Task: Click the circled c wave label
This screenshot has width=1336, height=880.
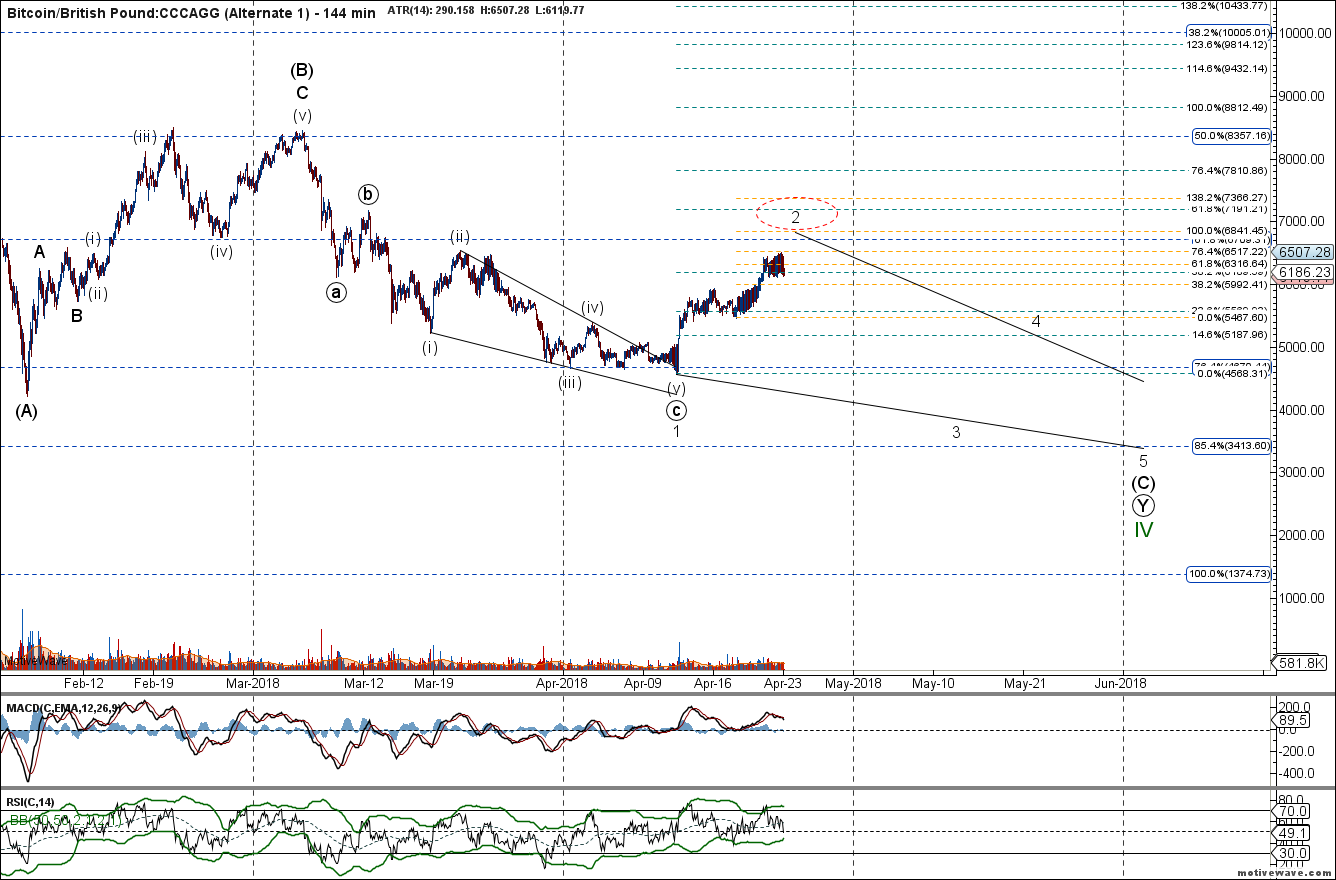Action: (677, 410)
